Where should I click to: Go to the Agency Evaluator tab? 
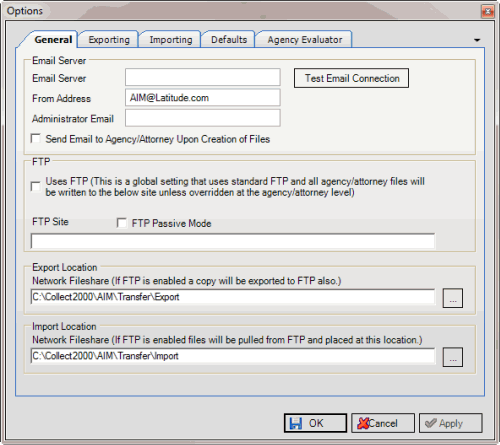pyautogui.click(x=305, y=40)
